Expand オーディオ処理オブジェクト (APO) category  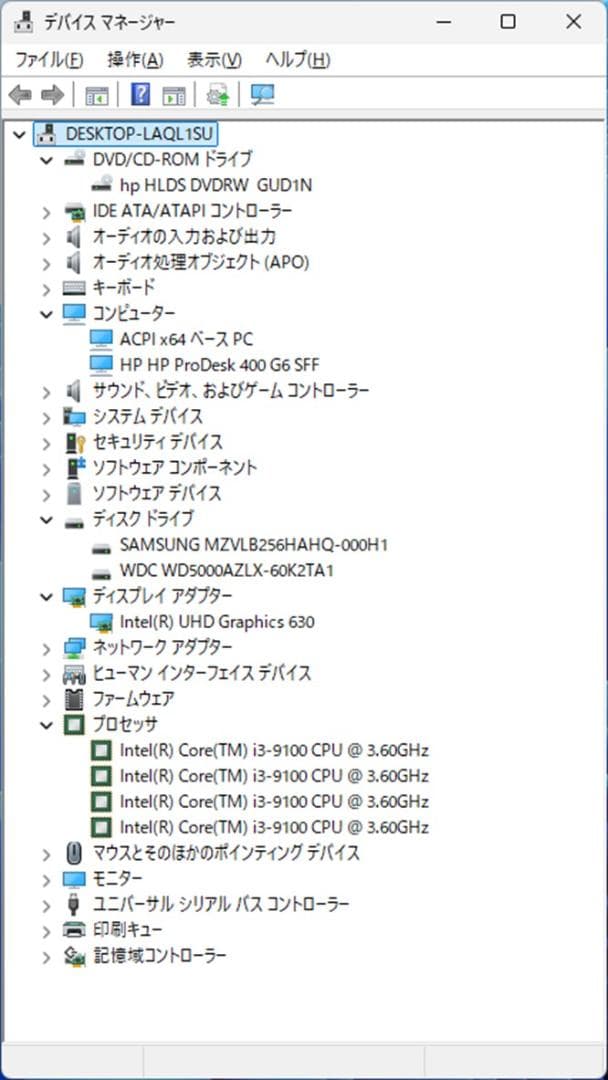[46, 263]
